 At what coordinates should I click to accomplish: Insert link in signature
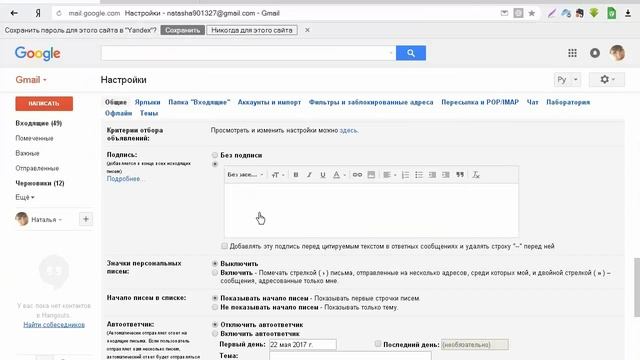click(357, 175)
